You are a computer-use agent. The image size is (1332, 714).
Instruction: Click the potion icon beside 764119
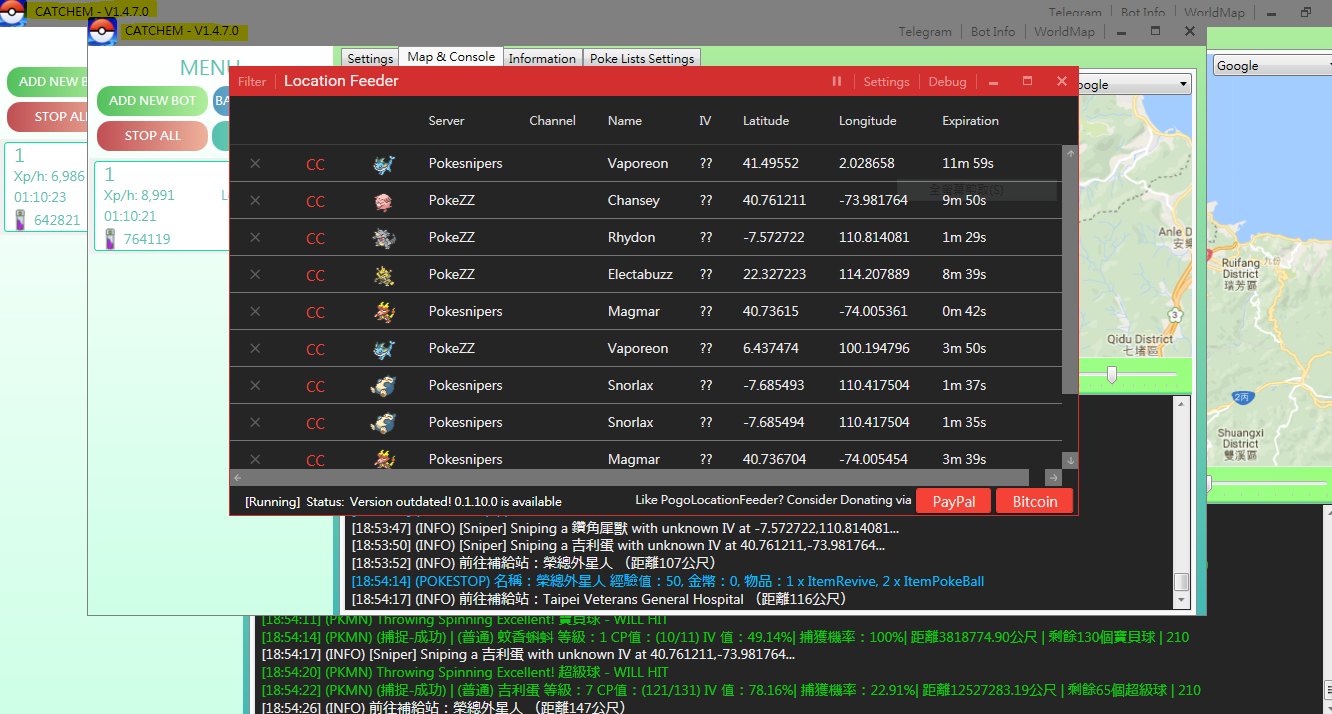[x=110, y=238]
